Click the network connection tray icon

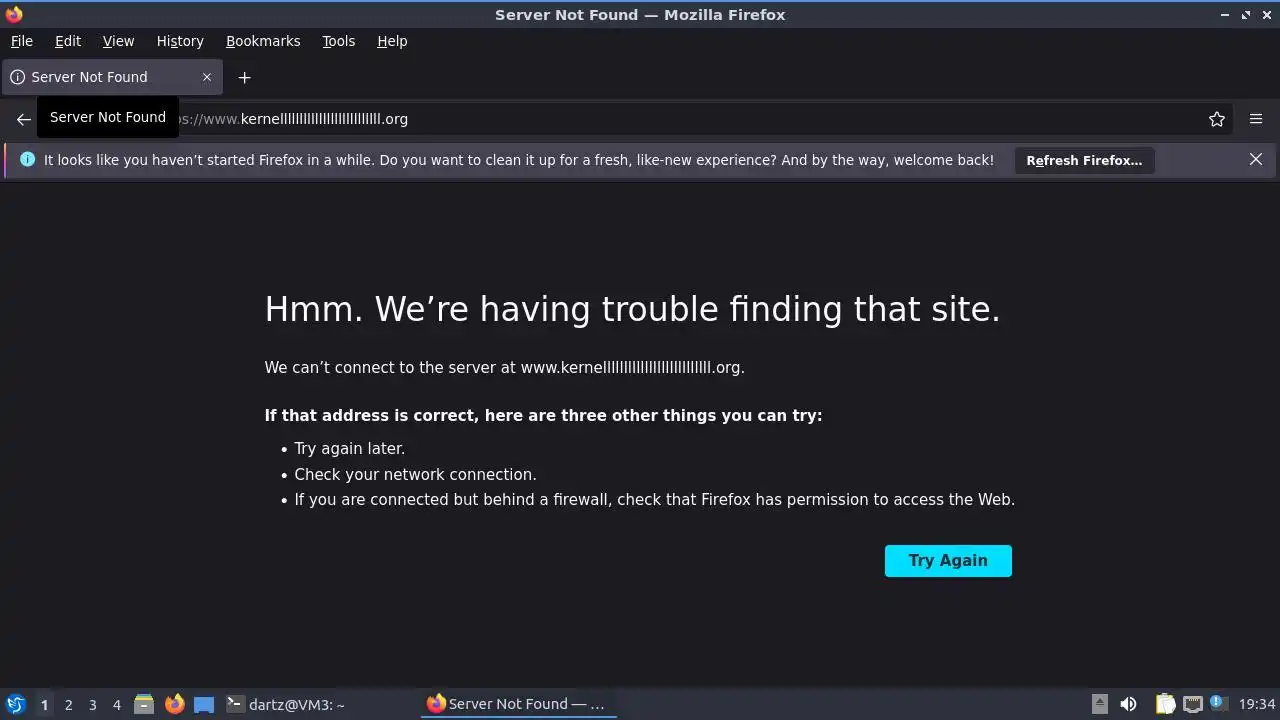coord(1192,704)
